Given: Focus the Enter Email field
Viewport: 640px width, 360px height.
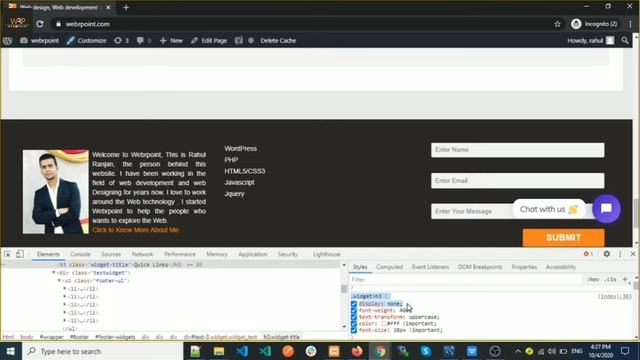Looking at the screenshot, I should (518, 180).
